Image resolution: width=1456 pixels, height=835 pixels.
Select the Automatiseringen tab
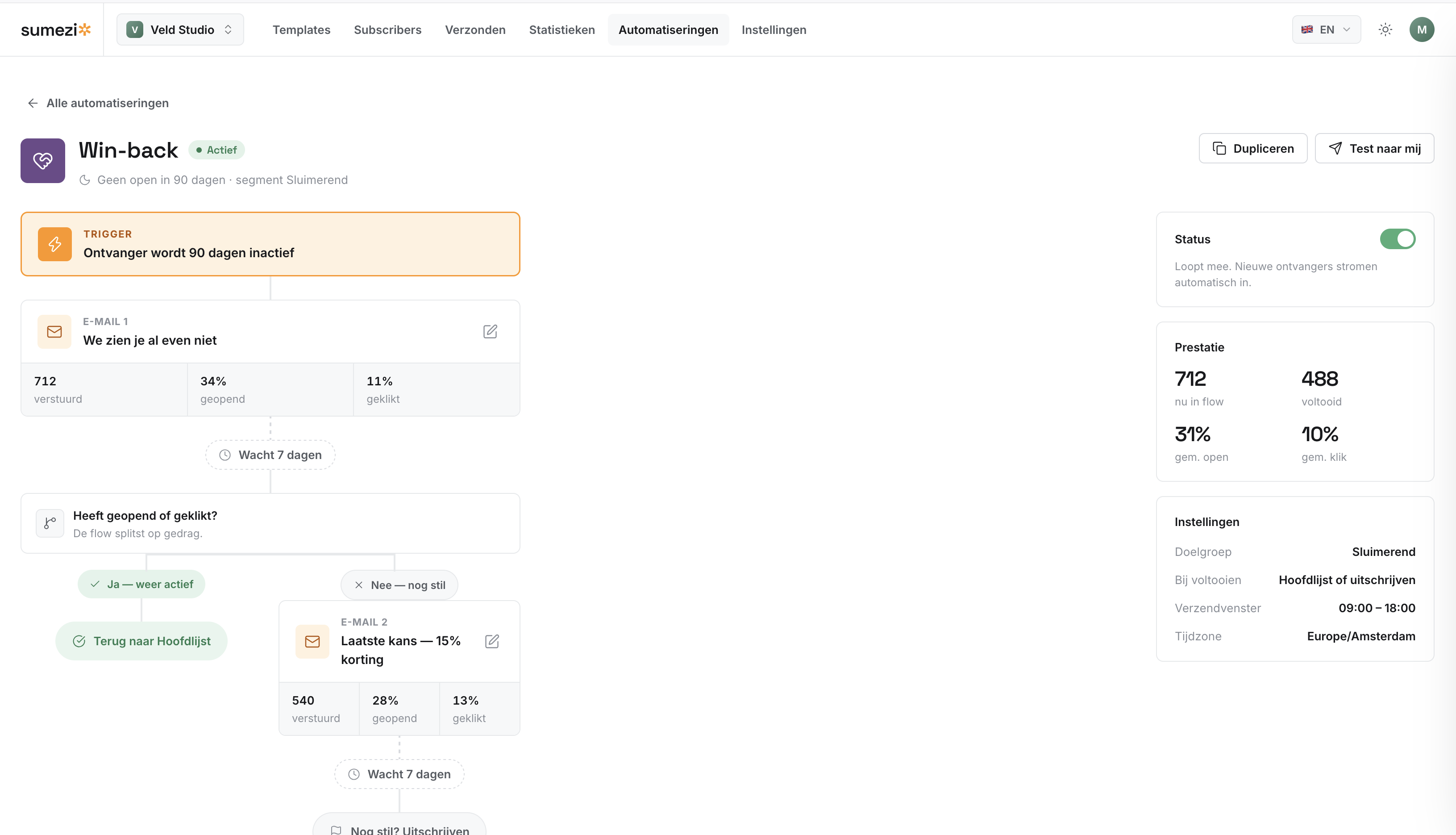668,29
